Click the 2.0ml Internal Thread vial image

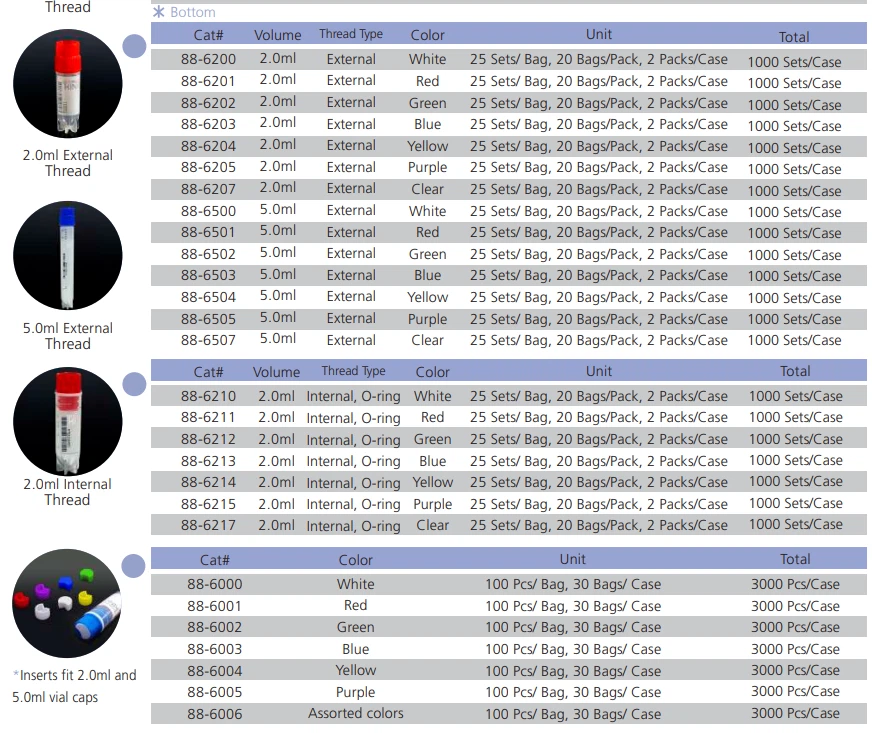(x=68, y=421)
